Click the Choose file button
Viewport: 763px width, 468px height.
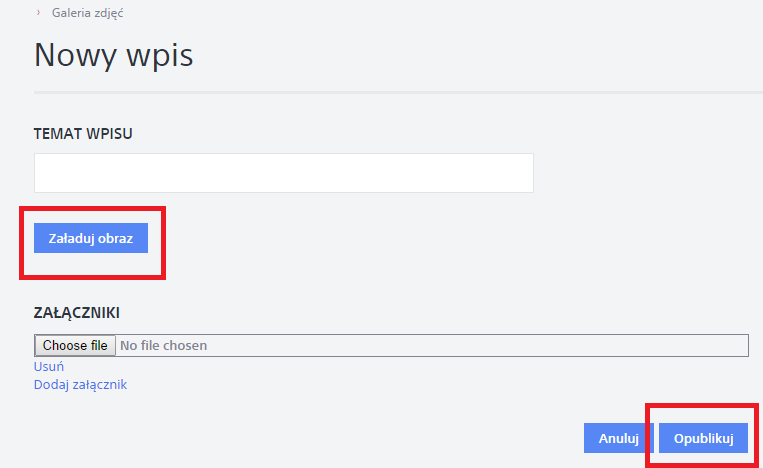coord(75,346)
